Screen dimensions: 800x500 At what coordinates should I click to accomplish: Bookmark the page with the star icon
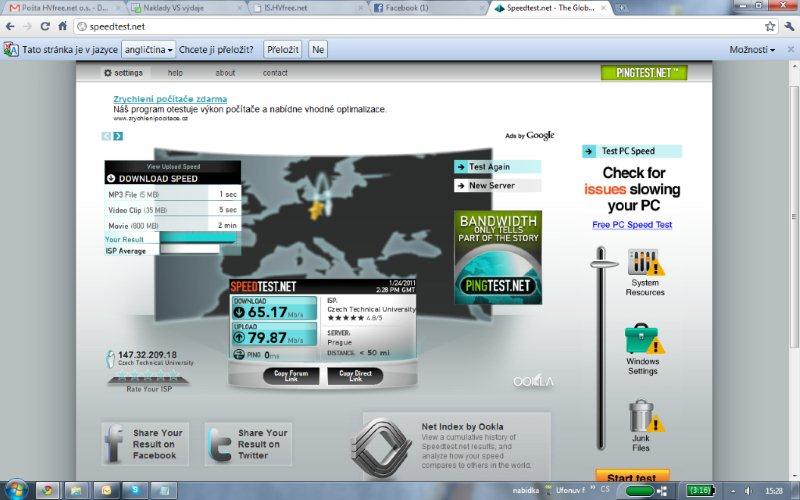770,27
